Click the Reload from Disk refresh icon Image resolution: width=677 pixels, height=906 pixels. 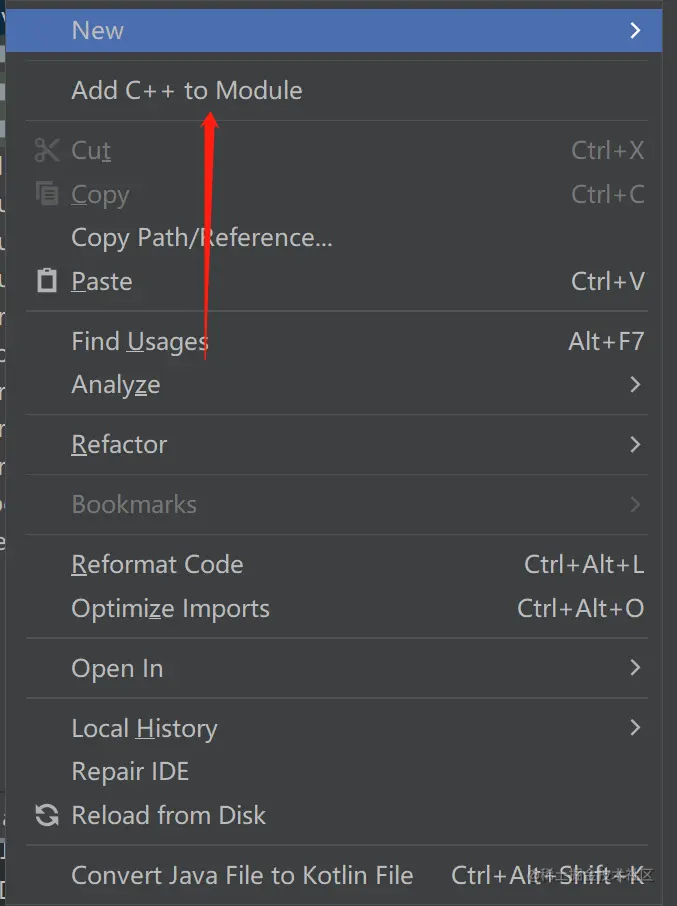(47, 815)
